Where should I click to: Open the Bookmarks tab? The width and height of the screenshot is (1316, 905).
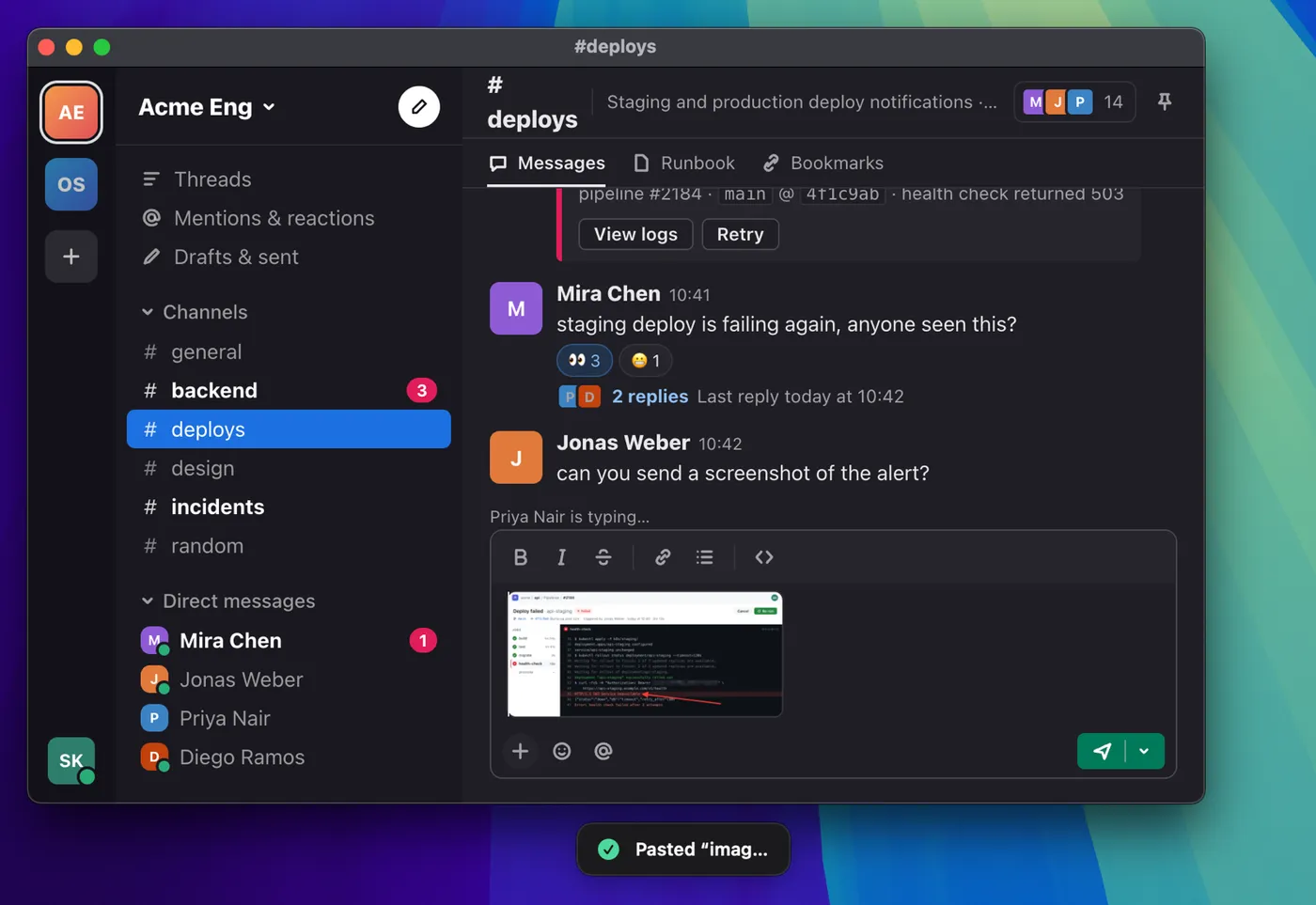tap(823, 164)
